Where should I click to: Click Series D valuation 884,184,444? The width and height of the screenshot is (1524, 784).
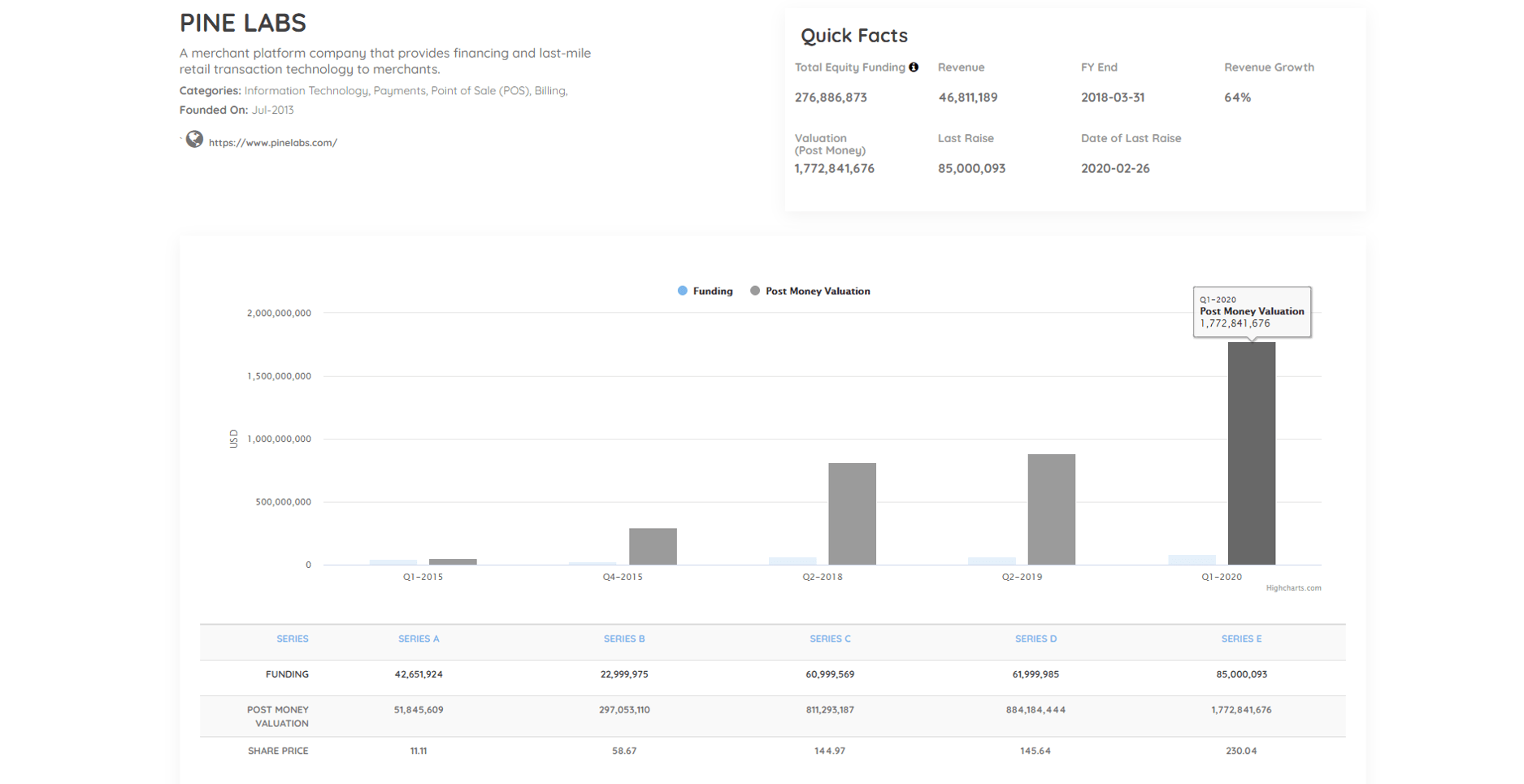pyautogui.click(x=1036, y=710)
